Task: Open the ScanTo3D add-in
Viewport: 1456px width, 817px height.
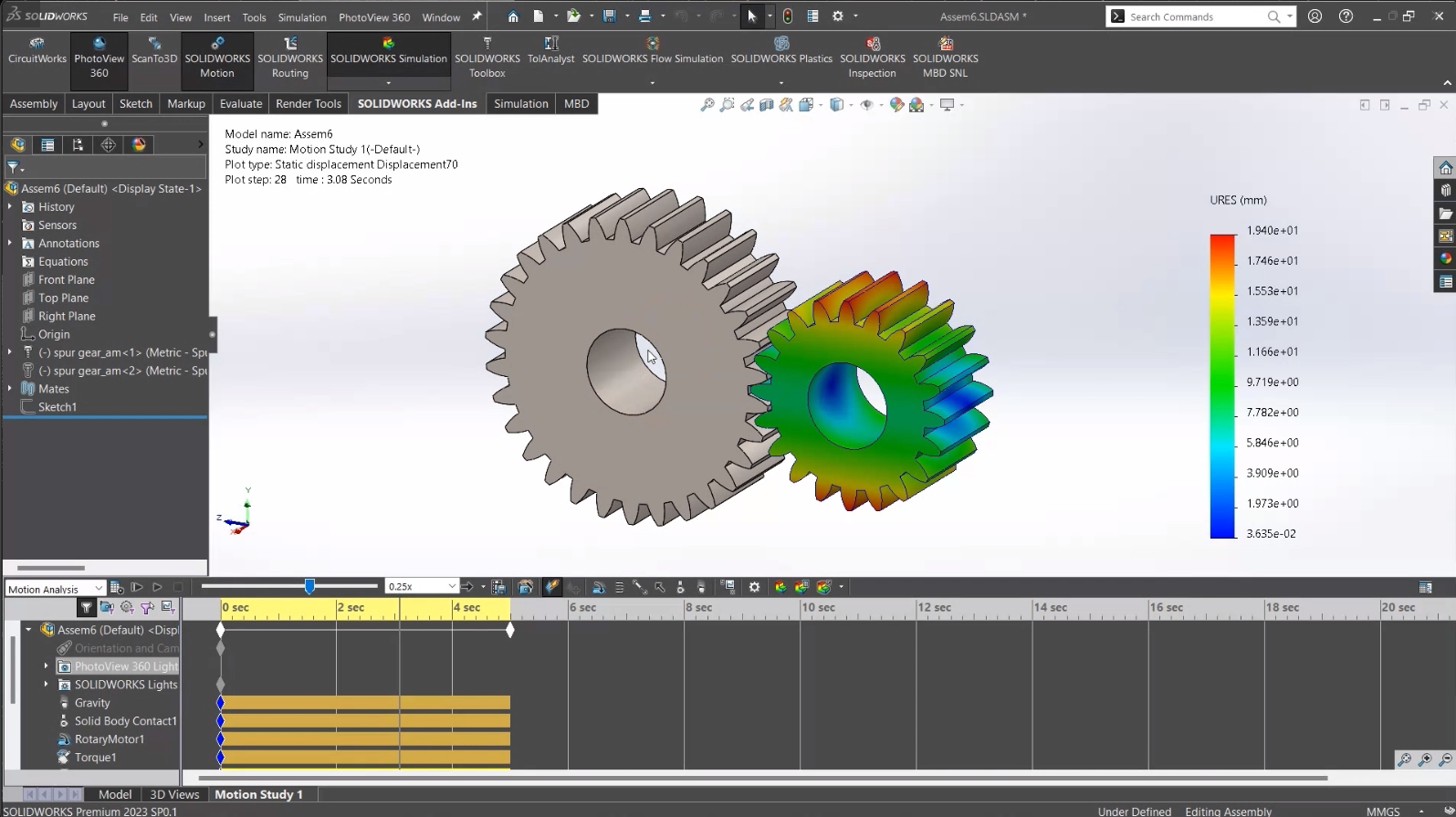Action: click(x=154, y=51)
